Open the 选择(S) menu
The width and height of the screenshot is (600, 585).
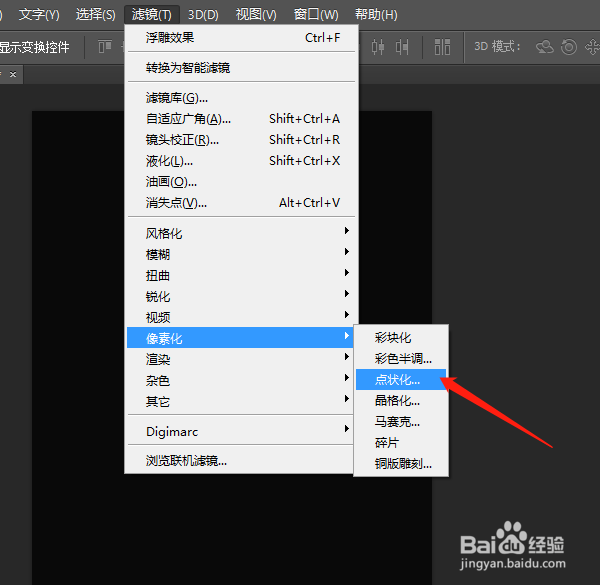coord(96,15)
